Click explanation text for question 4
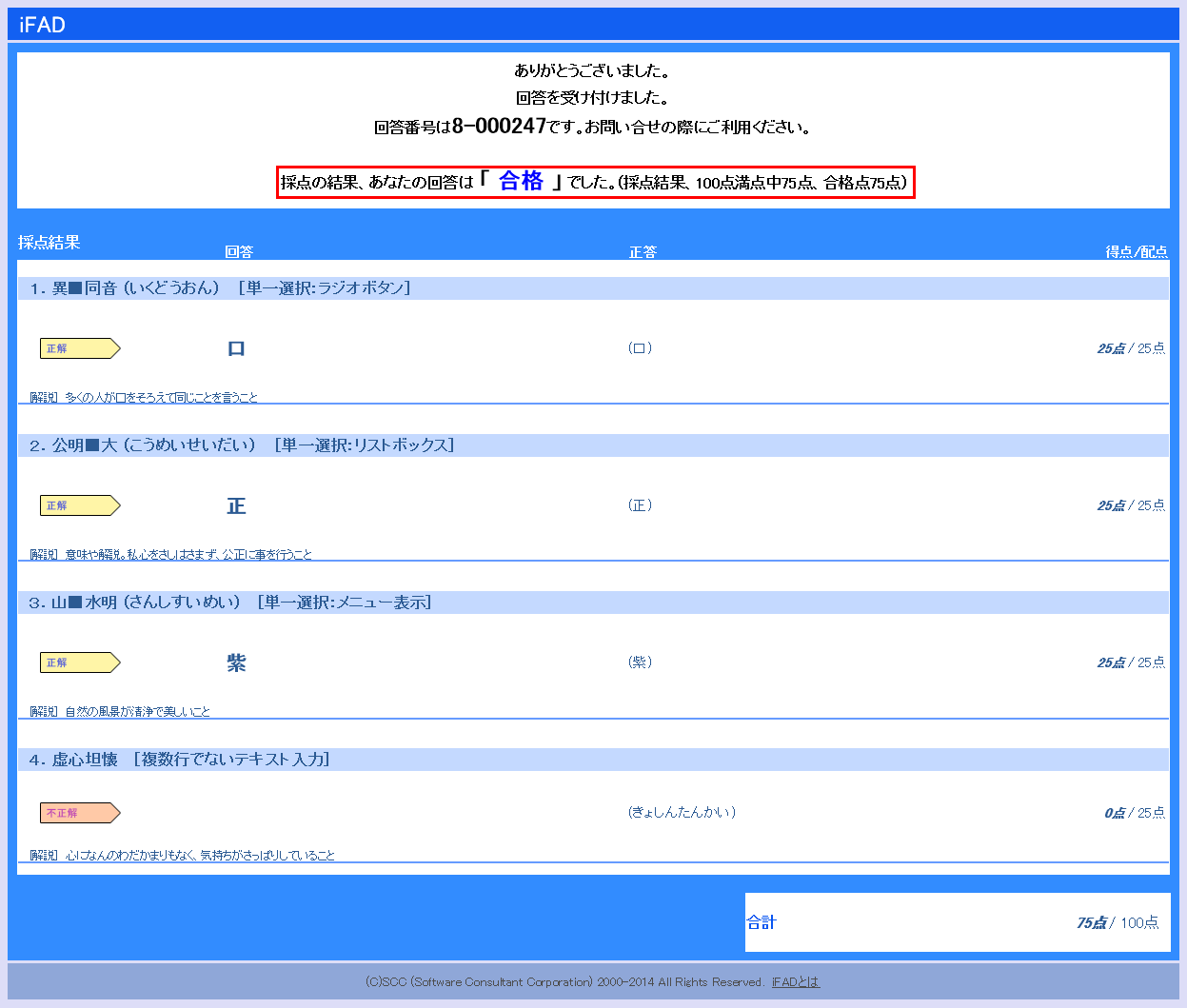 (200, 855)
